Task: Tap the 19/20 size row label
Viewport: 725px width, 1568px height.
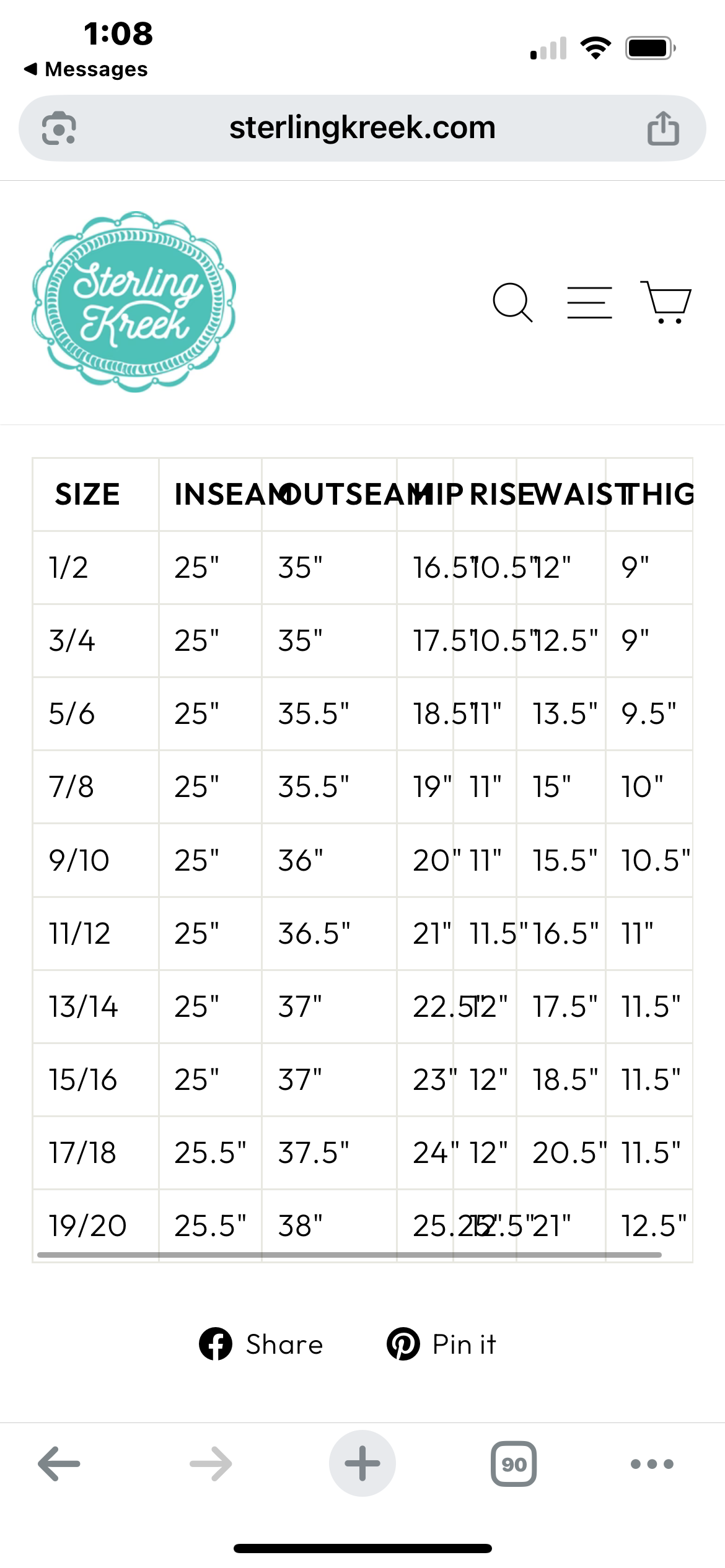Action: pos(88,1226)
